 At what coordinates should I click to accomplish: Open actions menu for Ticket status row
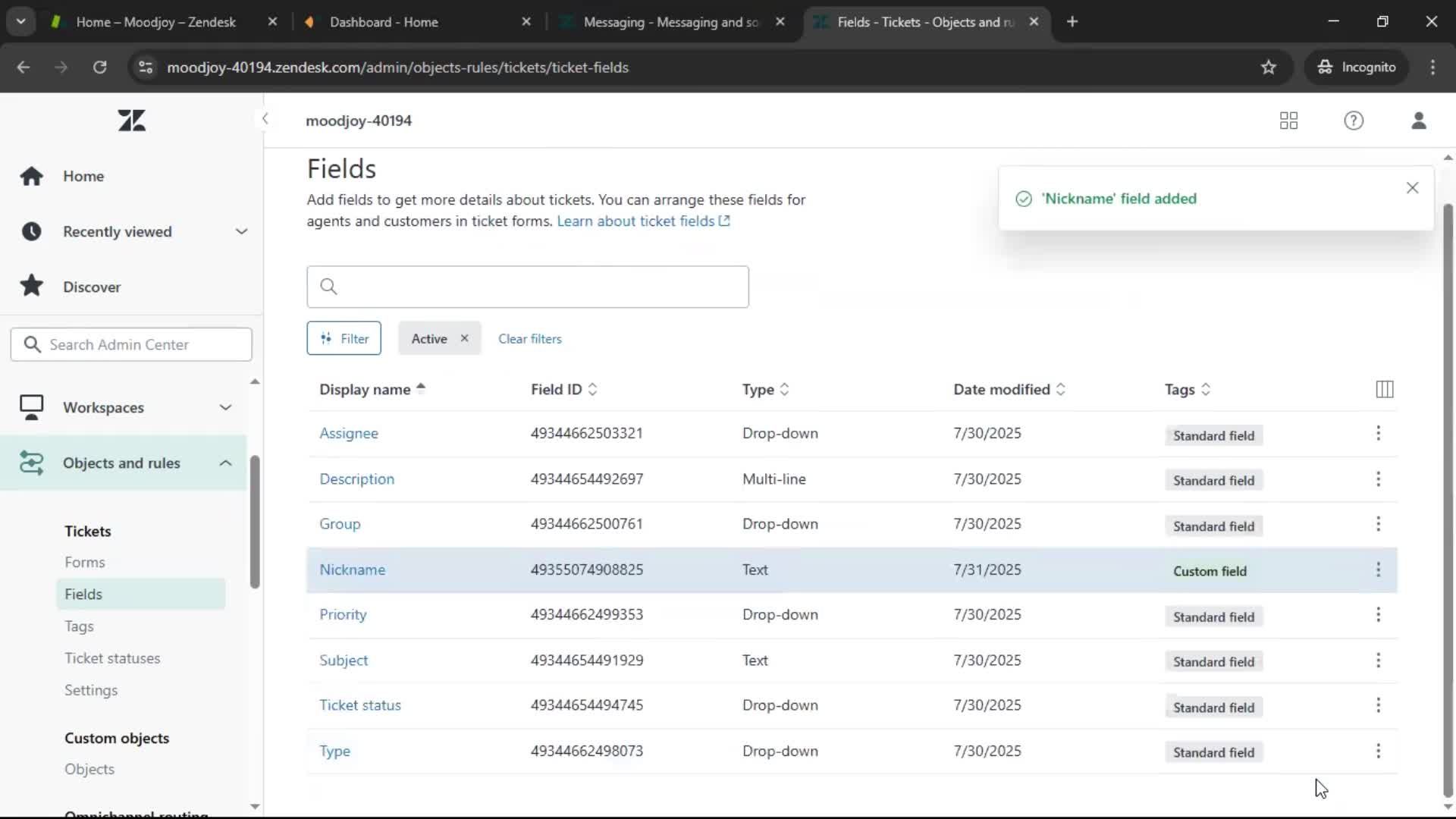pos(1378,705)
